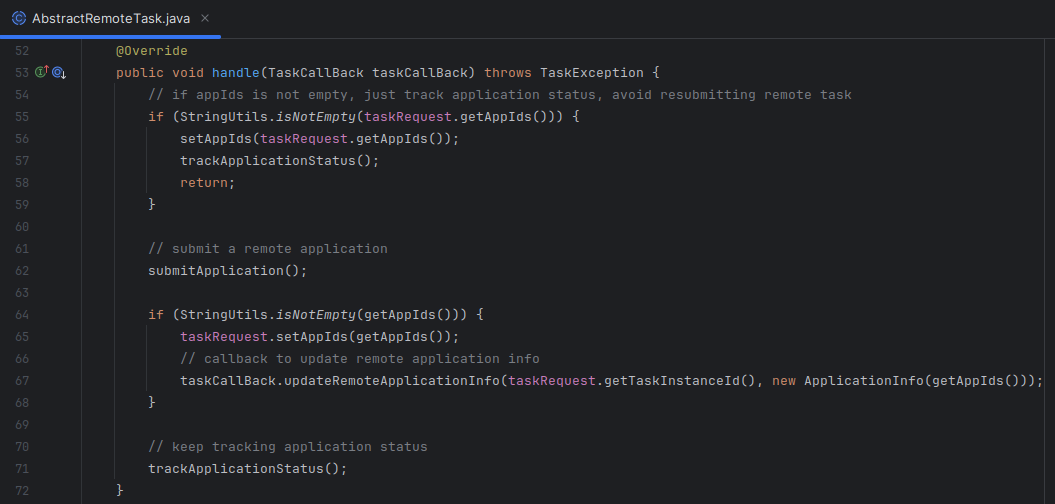Click line number 67 in the gutter
This screenshot has height=504, width=1055.
(22, 380)
